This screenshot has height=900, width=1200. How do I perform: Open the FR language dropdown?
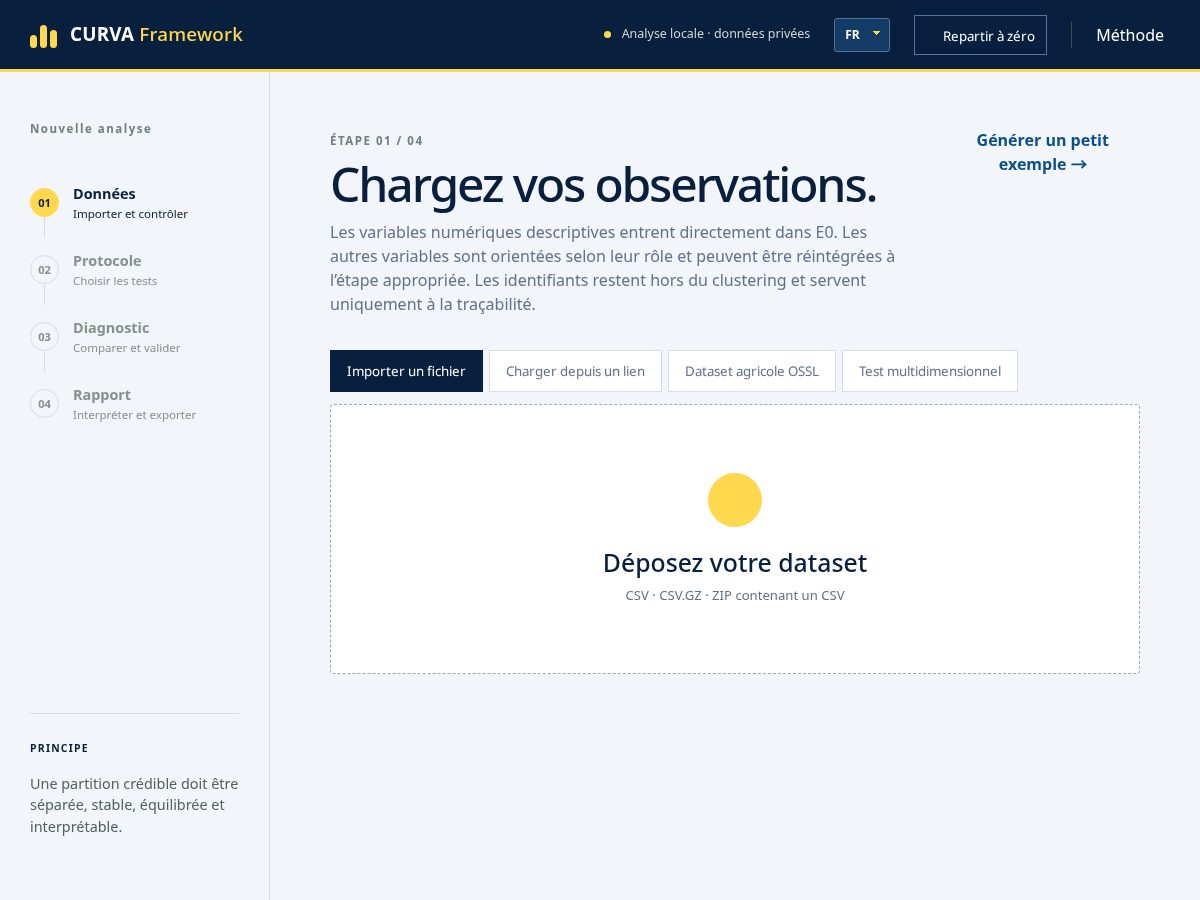click(862, 35)
